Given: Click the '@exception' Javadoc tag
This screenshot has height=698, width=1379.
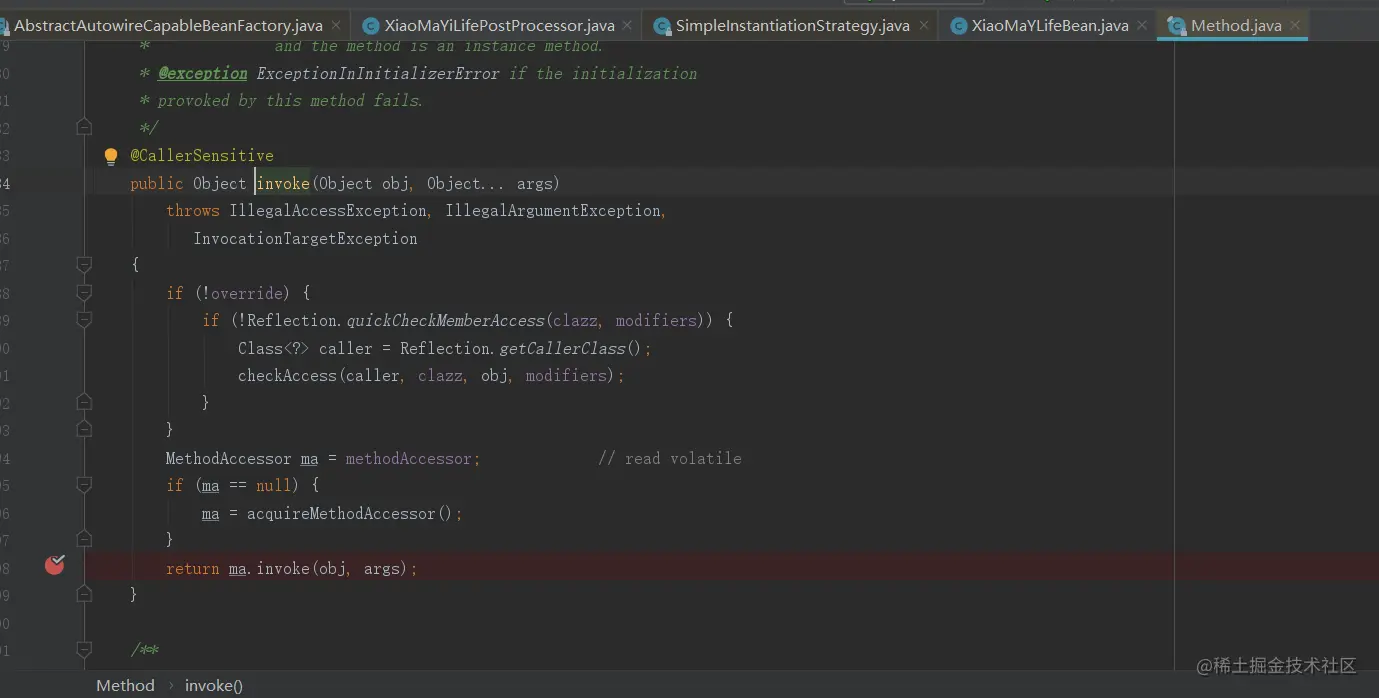Looking at the screenshot, I should 203,73.
